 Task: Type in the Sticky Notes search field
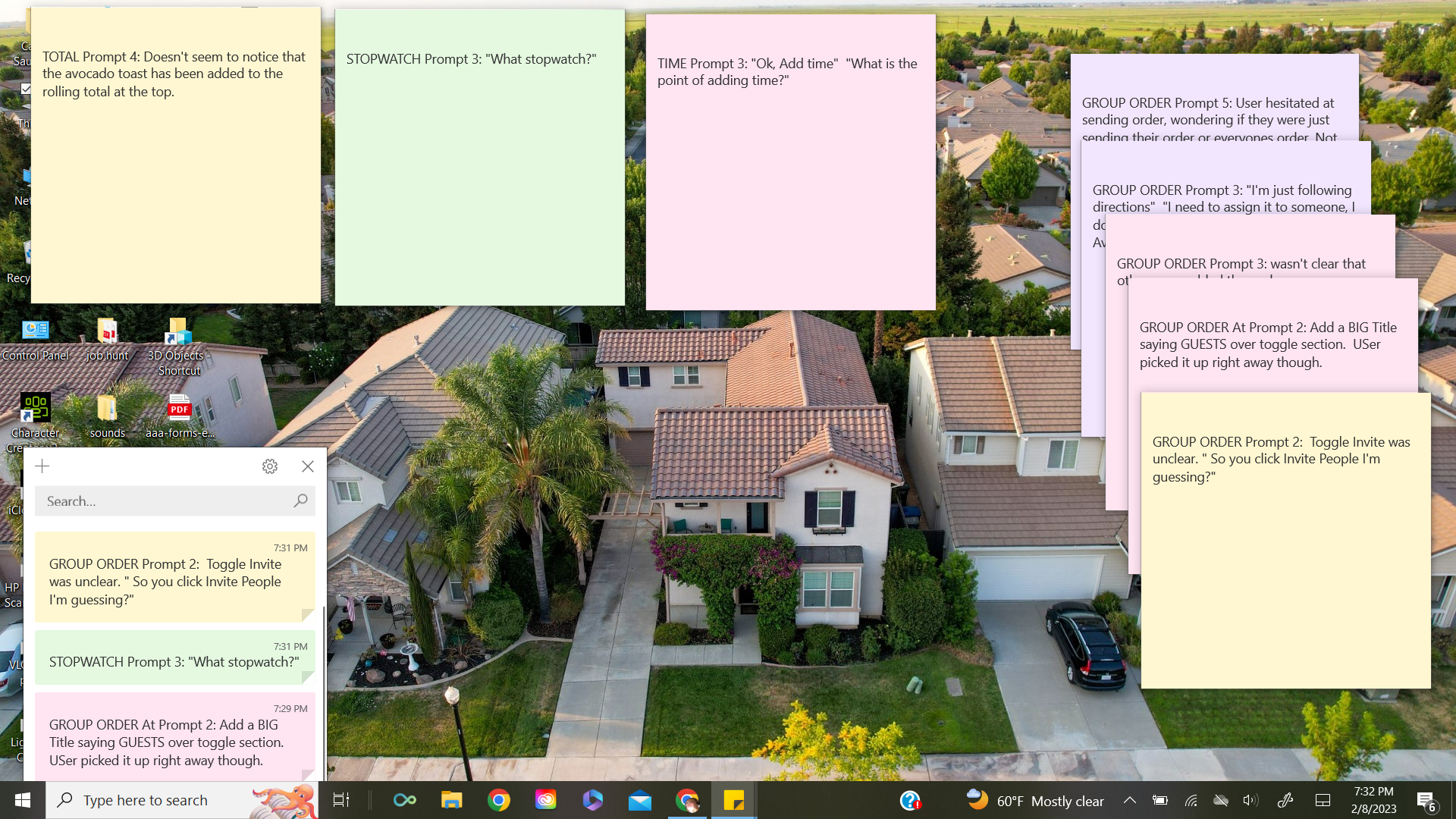point(163,500)
